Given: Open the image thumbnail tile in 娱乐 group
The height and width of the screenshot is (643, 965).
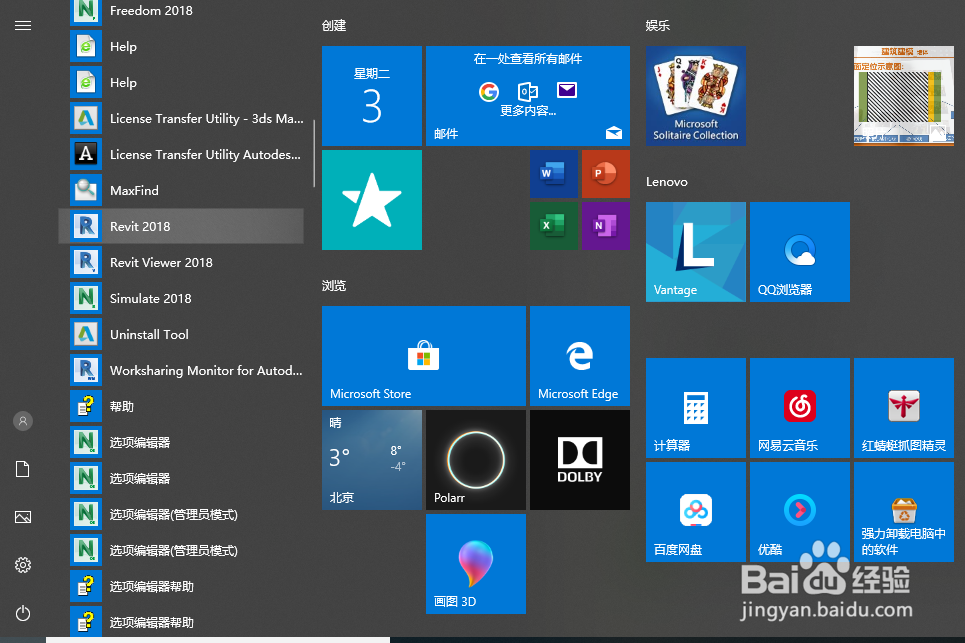Looking at the screenshot, I should click(x=904, y=96).
